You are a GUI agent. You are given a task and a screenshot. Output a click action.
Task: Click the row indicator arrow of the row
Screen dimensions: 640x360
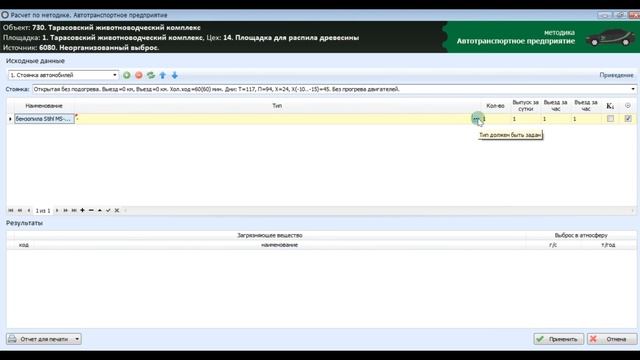[x=10, y=119]
